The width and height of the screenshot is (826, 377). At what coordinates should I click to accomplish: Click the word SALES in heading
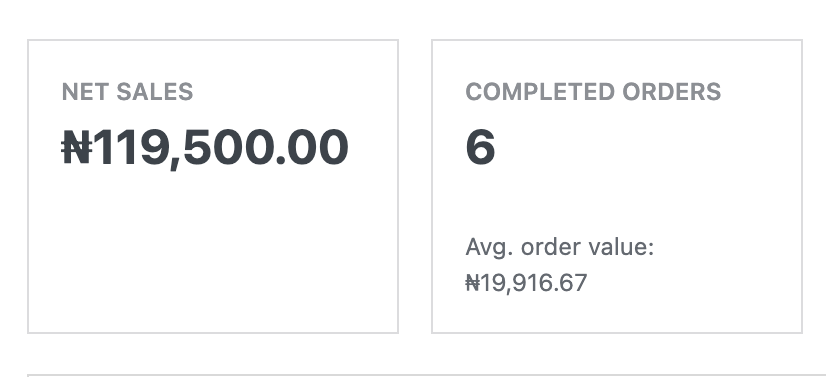pos(154,92)
